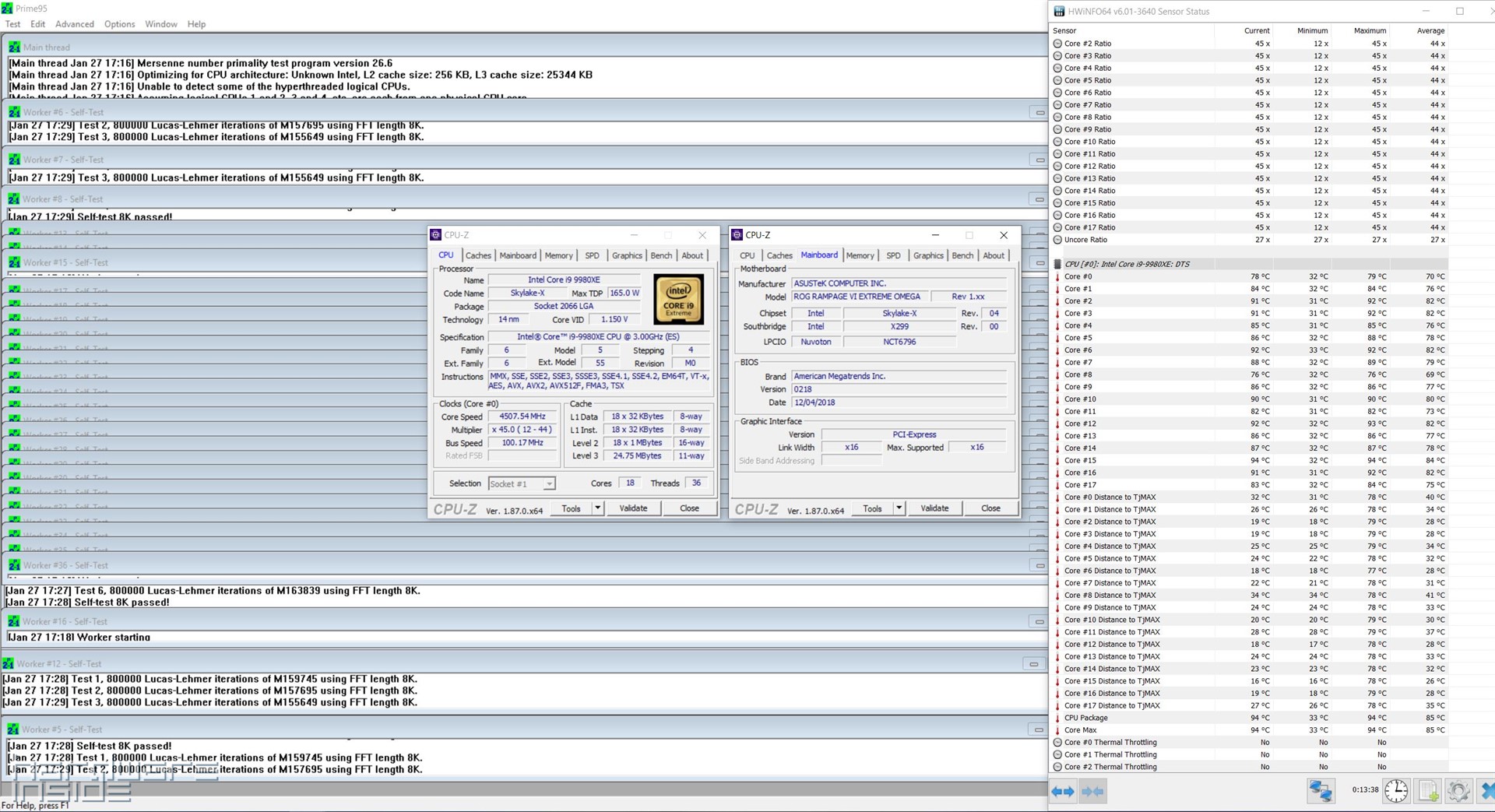Click Worker #7 Self-Test window icon

coord(14,160)
